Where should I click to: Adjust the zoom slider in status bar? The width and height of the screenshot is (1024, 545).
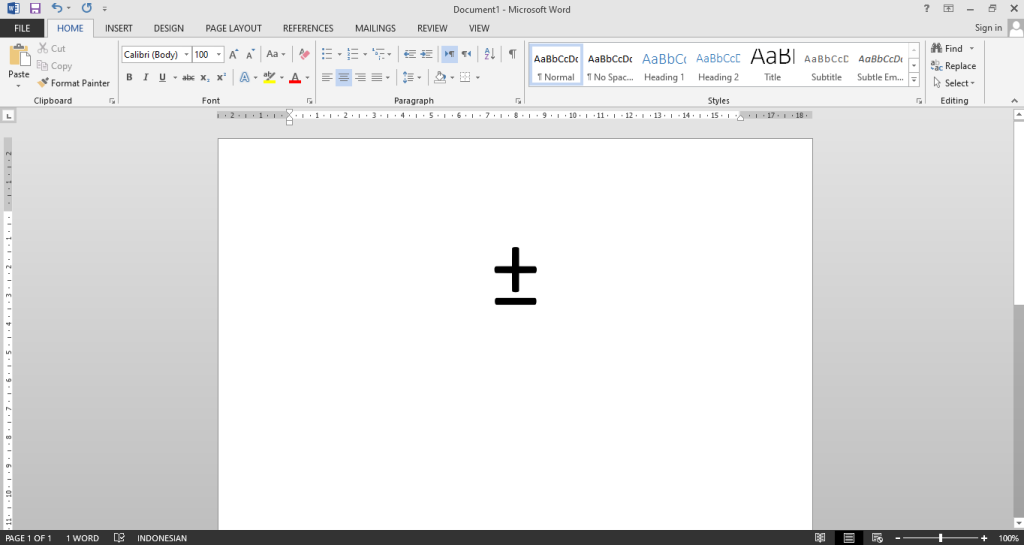[x=940, y=538]
